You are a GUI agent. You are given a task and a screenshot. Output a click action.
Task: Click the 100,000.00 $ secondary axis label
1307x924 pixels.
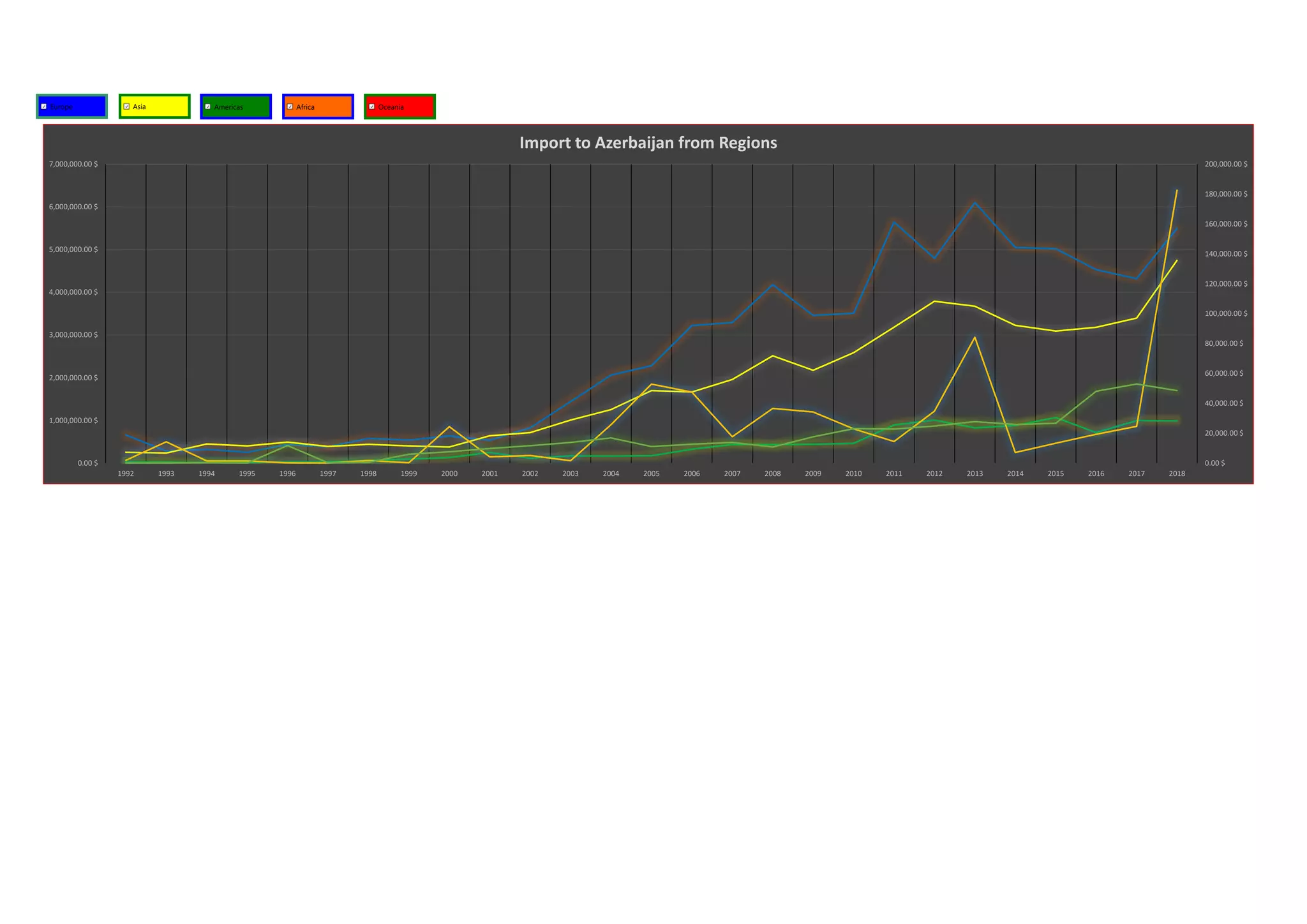point(1225,313)
